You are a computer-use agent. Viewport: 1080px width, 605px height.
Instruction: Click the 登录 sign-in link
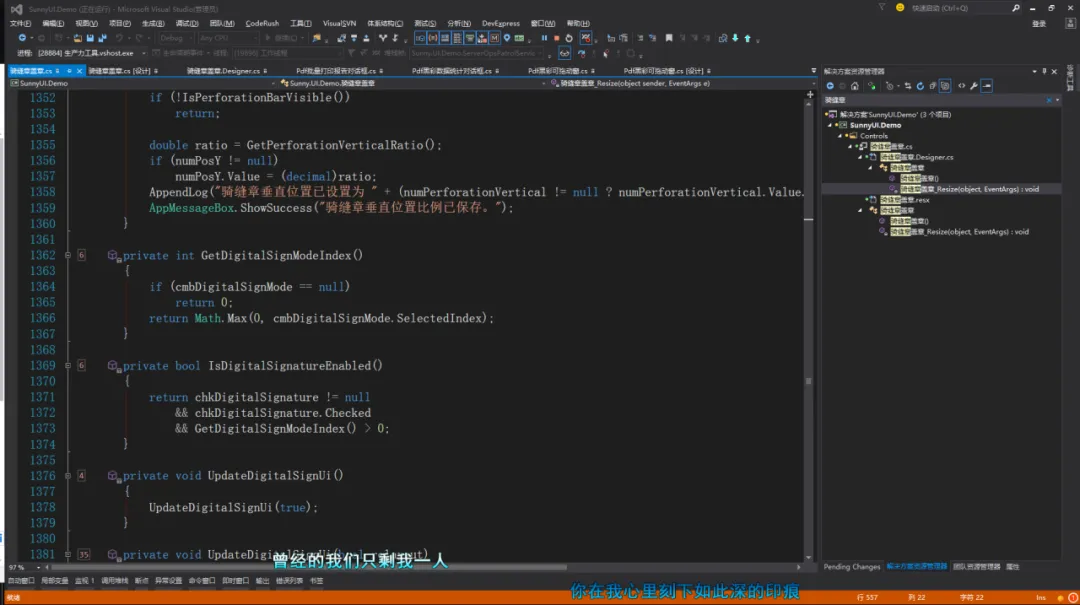tap(1039, 24)
